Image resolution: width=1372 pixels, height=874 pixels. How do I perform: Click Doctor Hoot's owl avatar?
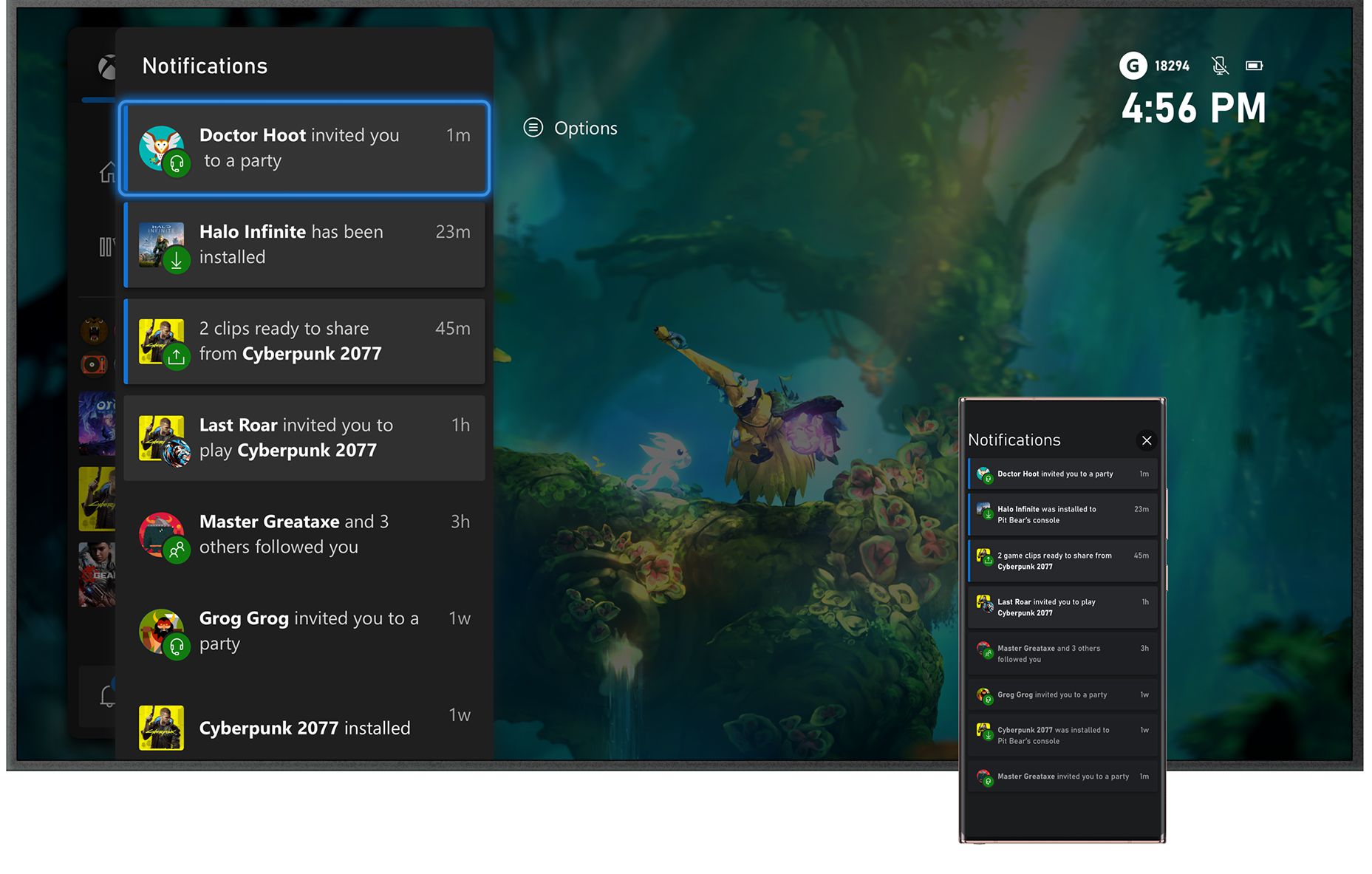click(160, 146)
